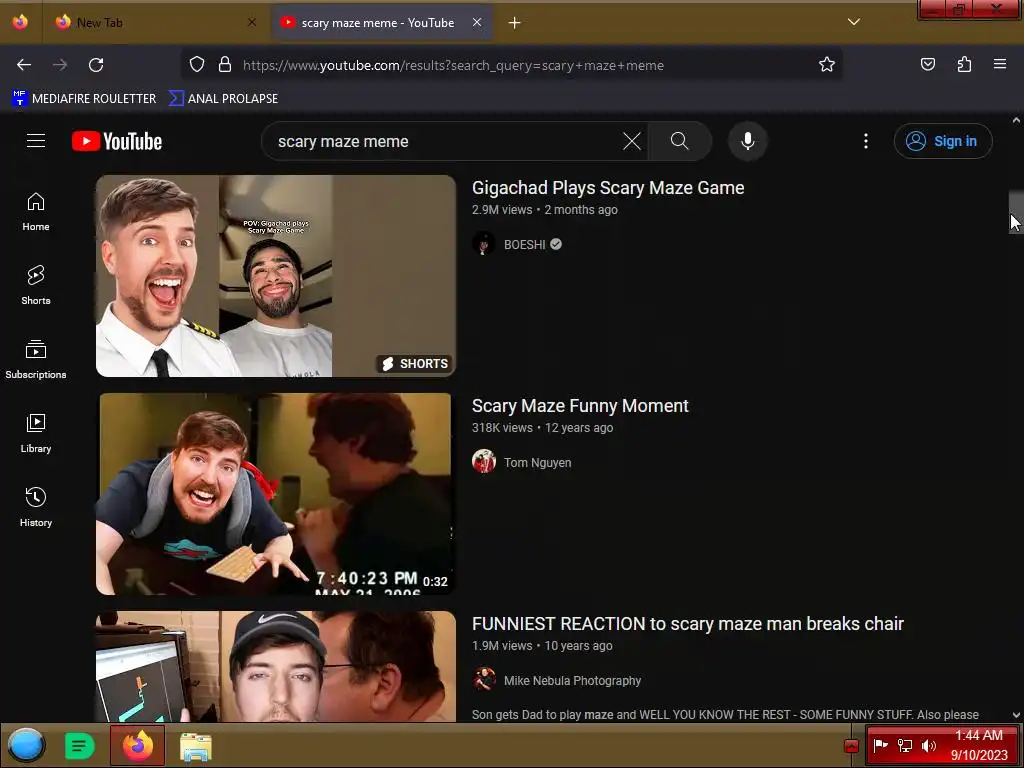Select the scary maze meme YouTube tab

(x=382, y=23)
